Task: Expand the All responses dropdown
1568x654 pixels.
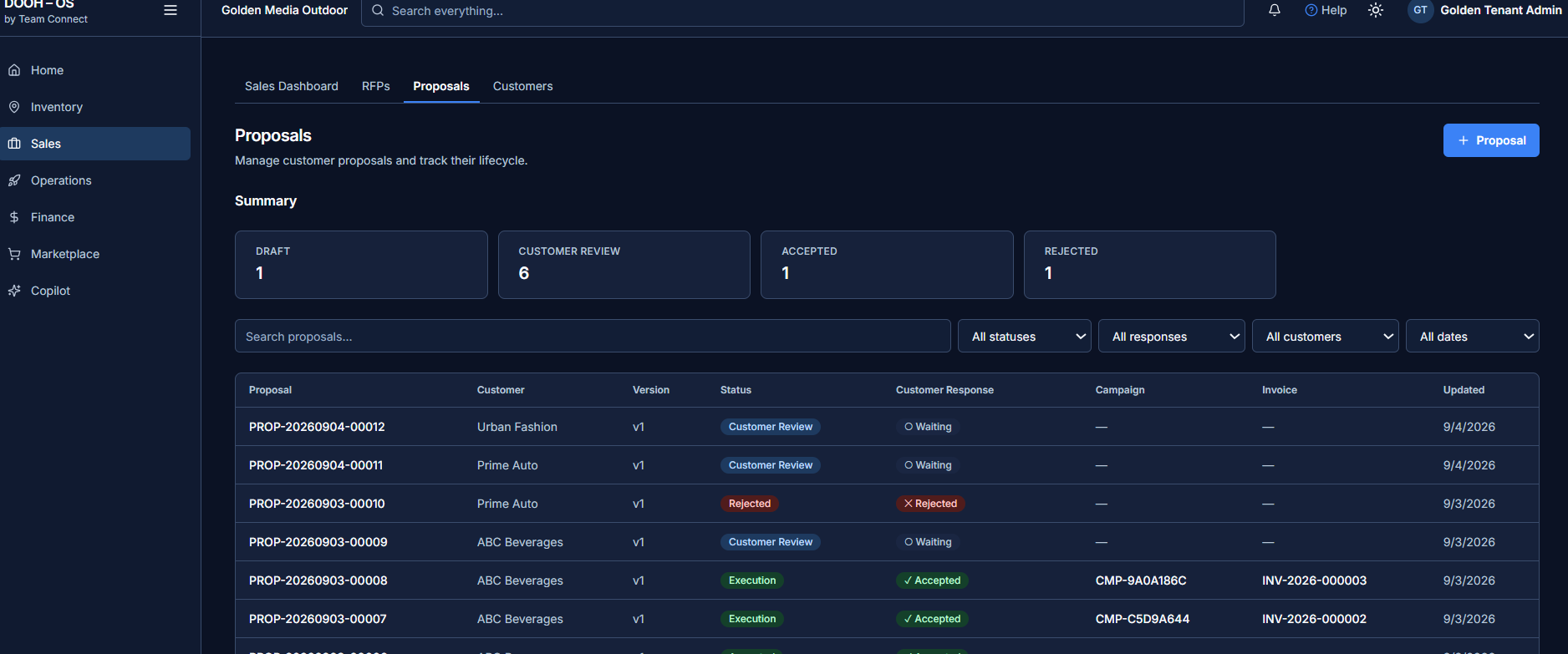Action: [1172, 336]
